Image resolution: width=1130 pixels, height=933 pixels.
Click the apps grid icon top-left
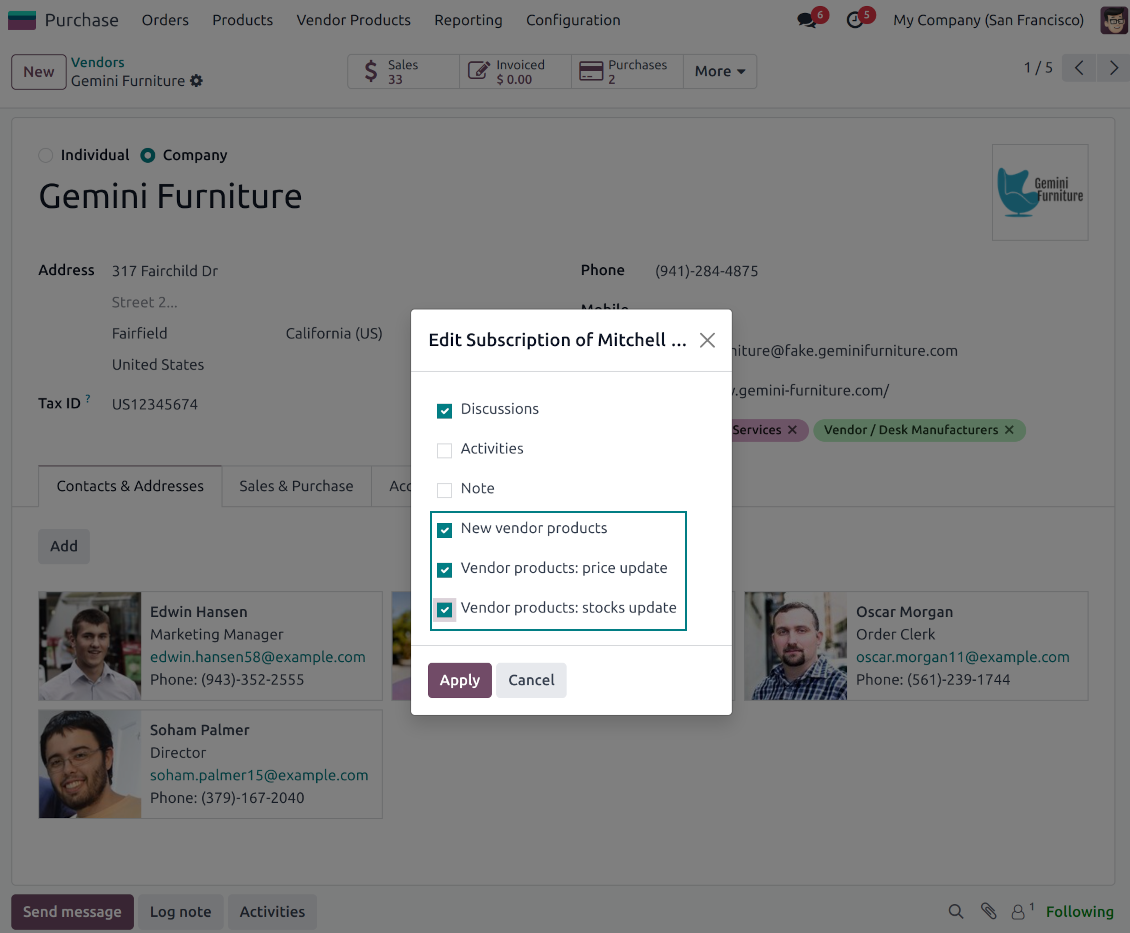coord(21,18)
